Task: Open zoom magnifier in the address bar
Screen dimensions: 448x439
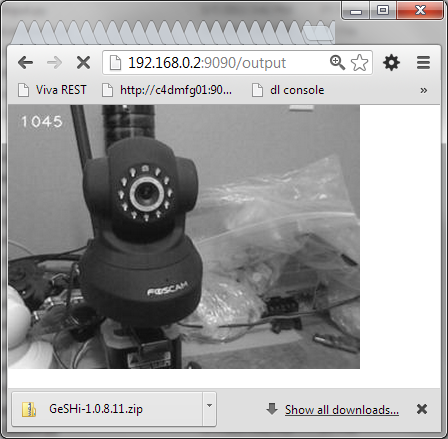Action: click(337, 62)
